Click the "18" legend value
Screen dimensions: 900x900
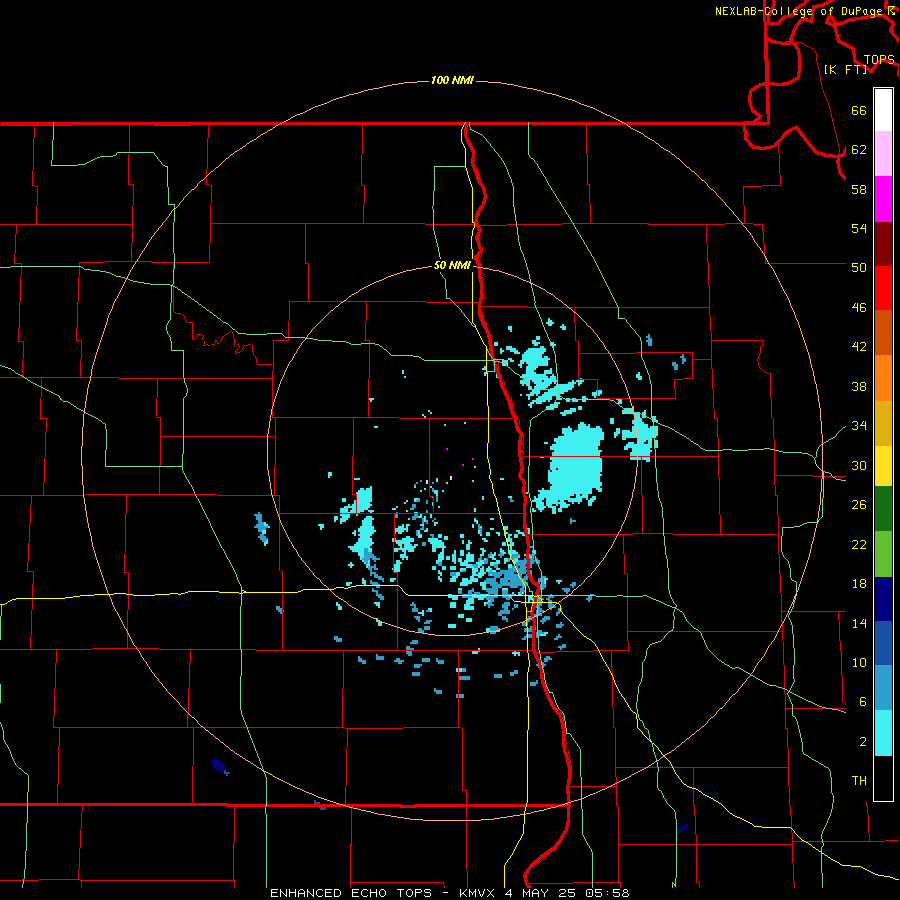click(x=859, y=584)
